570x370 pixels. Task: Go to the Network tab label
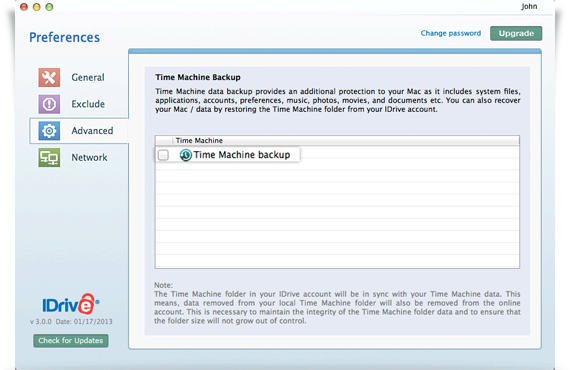[x=89, y=157]
